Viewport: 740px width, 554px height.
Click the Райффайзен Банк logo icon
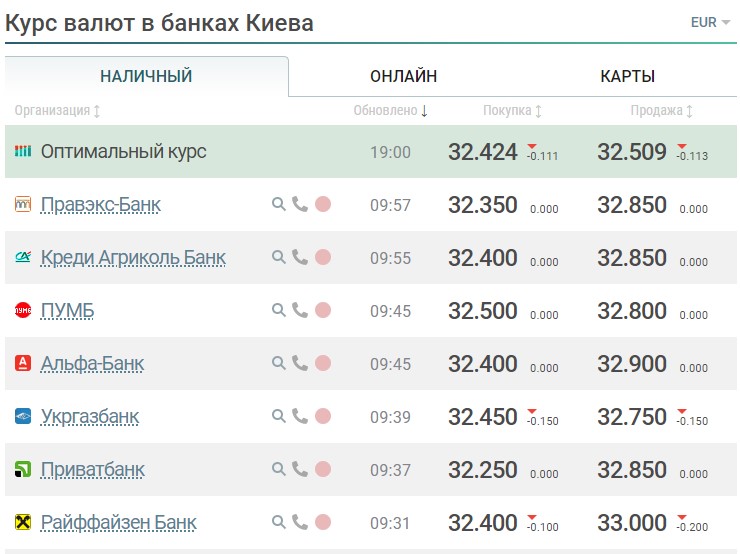(23, 522)
